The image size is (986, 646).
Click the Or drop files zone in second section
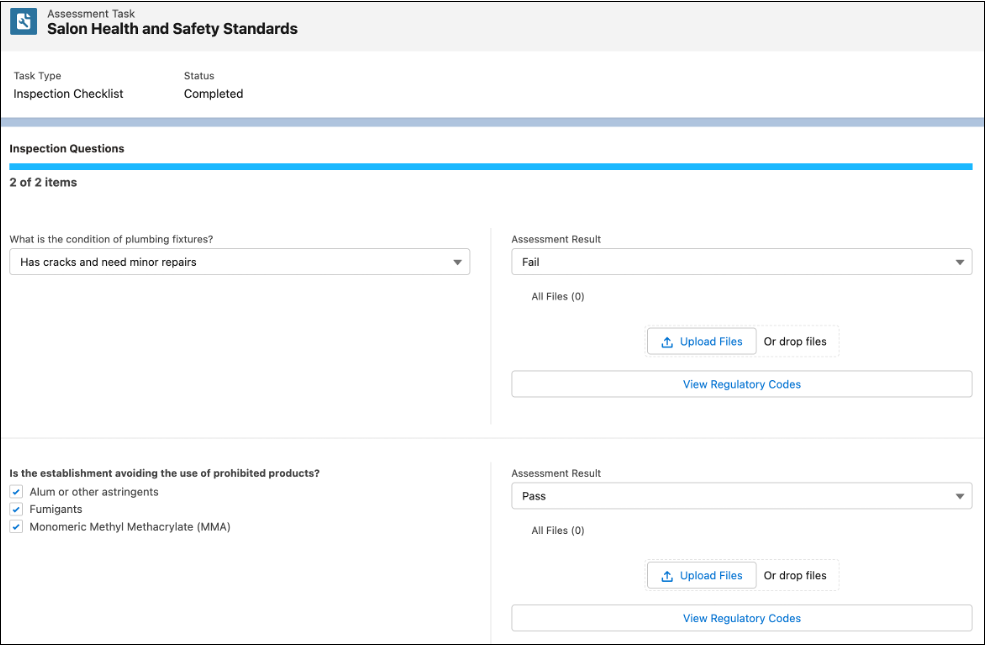[797, 575]
